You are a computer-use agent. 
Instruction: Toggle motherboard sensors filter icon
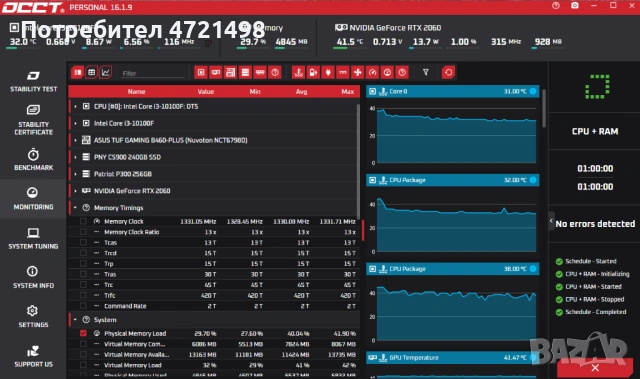click(x=230, y=73)
